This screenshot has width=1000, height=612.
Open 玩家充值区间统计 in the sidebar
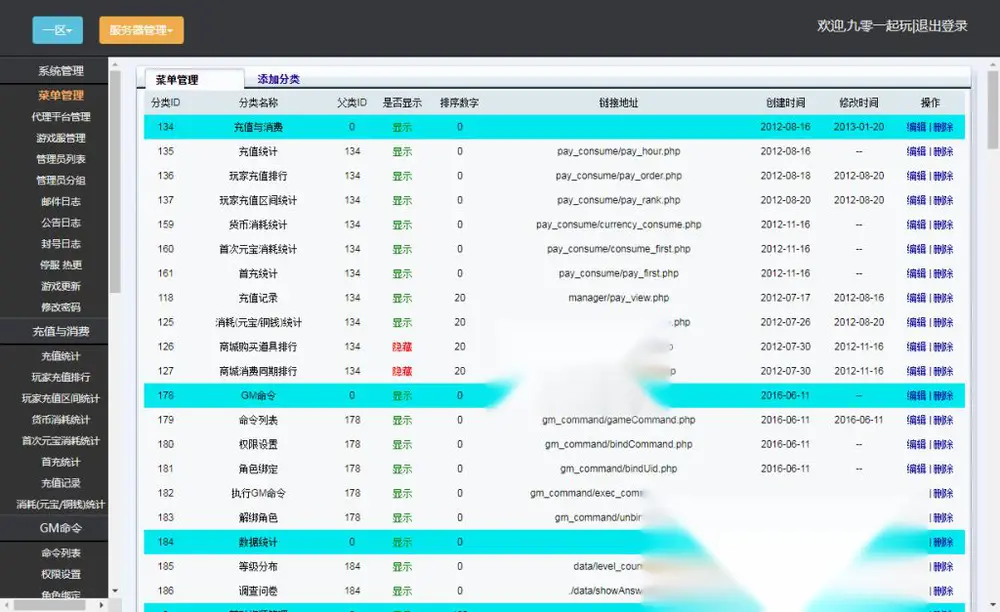pyautogui.click(x=61, y=398)
